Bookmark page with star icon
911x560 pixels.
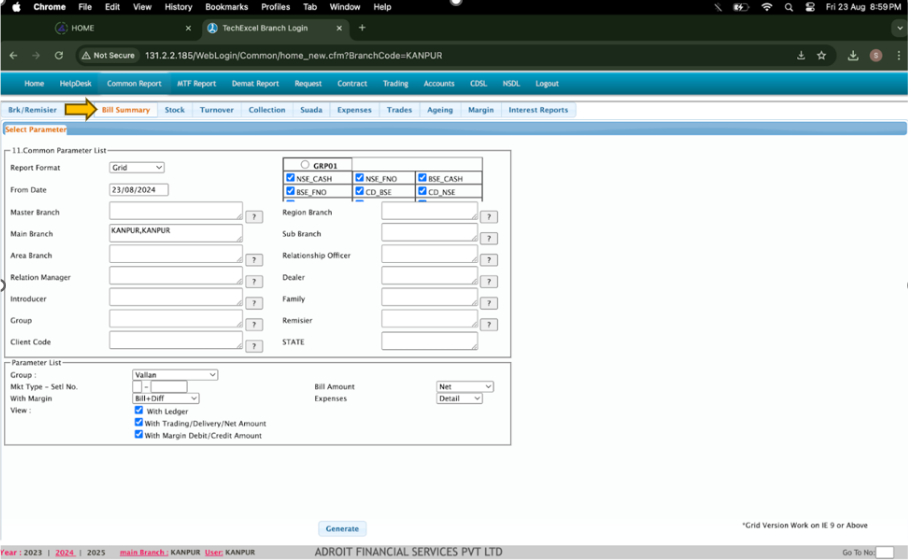tap(821, 56)
